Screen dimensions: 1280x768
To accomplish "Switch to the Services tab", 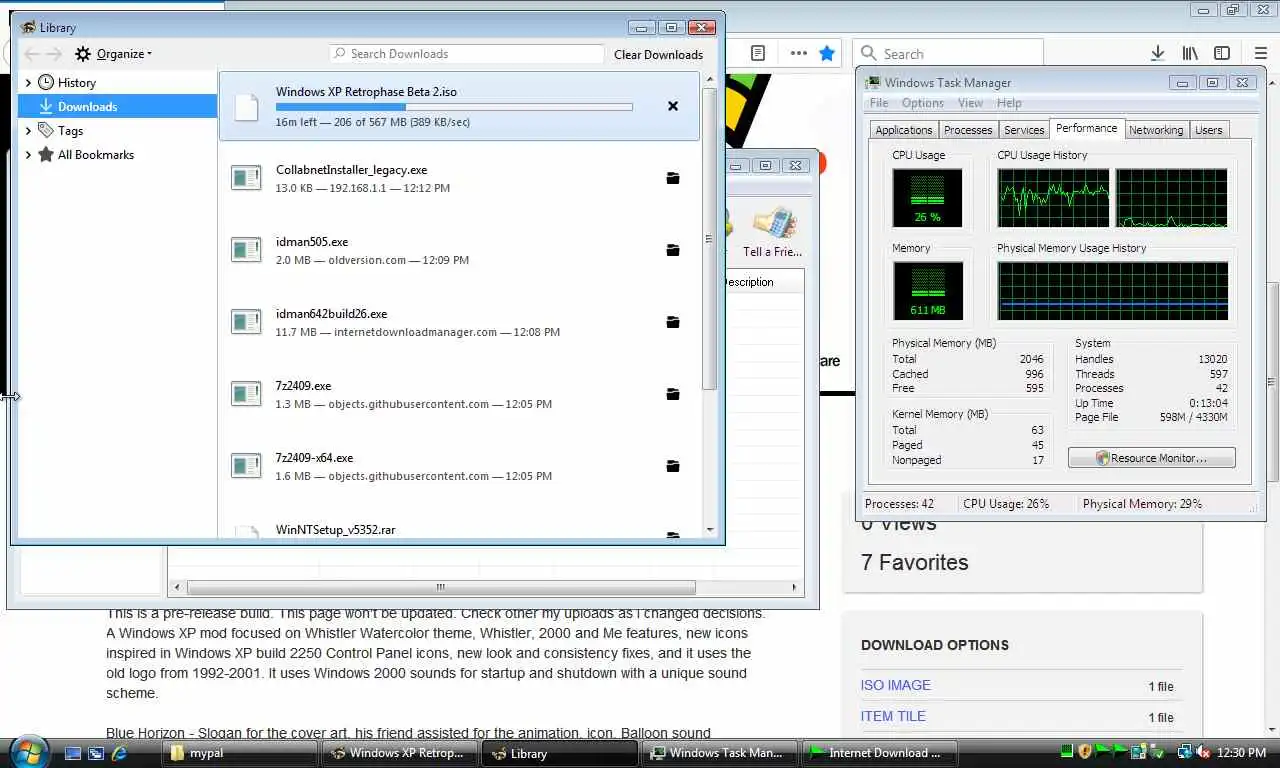I will pyautogui.click(x=1024, y=130).
